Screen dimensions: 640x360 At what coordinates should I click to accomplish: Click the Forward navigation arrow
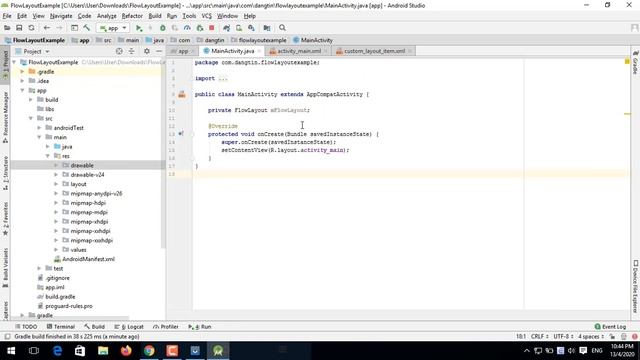click(x=59, y=28)
